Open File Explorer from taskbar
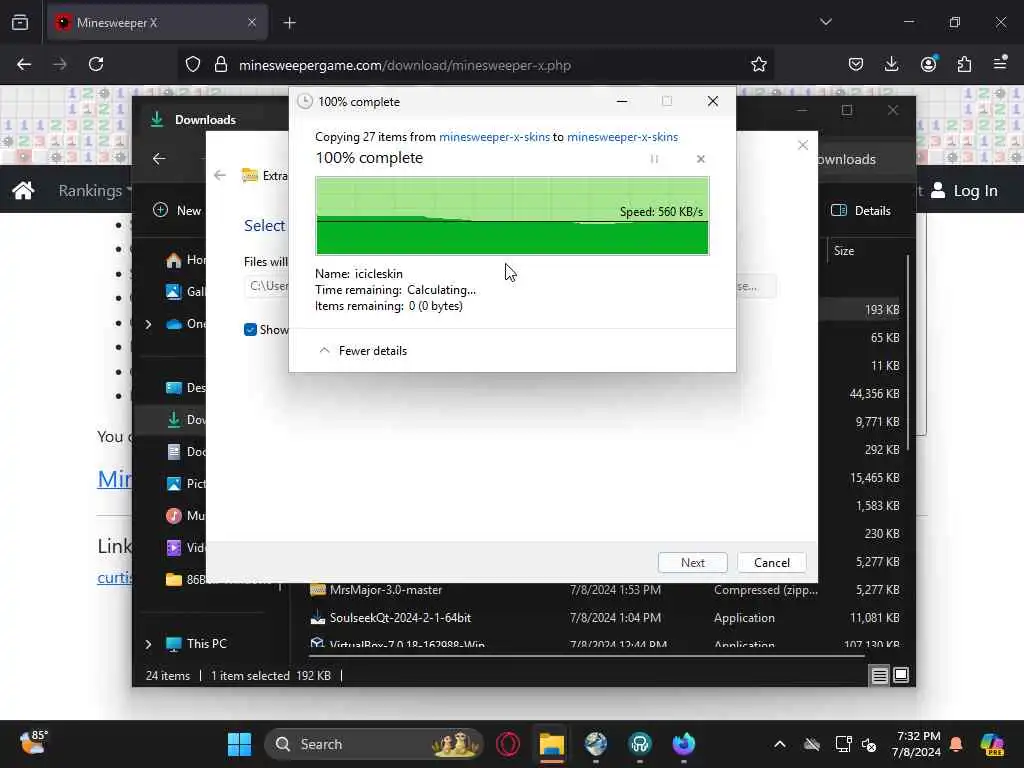Screen dimensions: 1024x768 point(552,744)
